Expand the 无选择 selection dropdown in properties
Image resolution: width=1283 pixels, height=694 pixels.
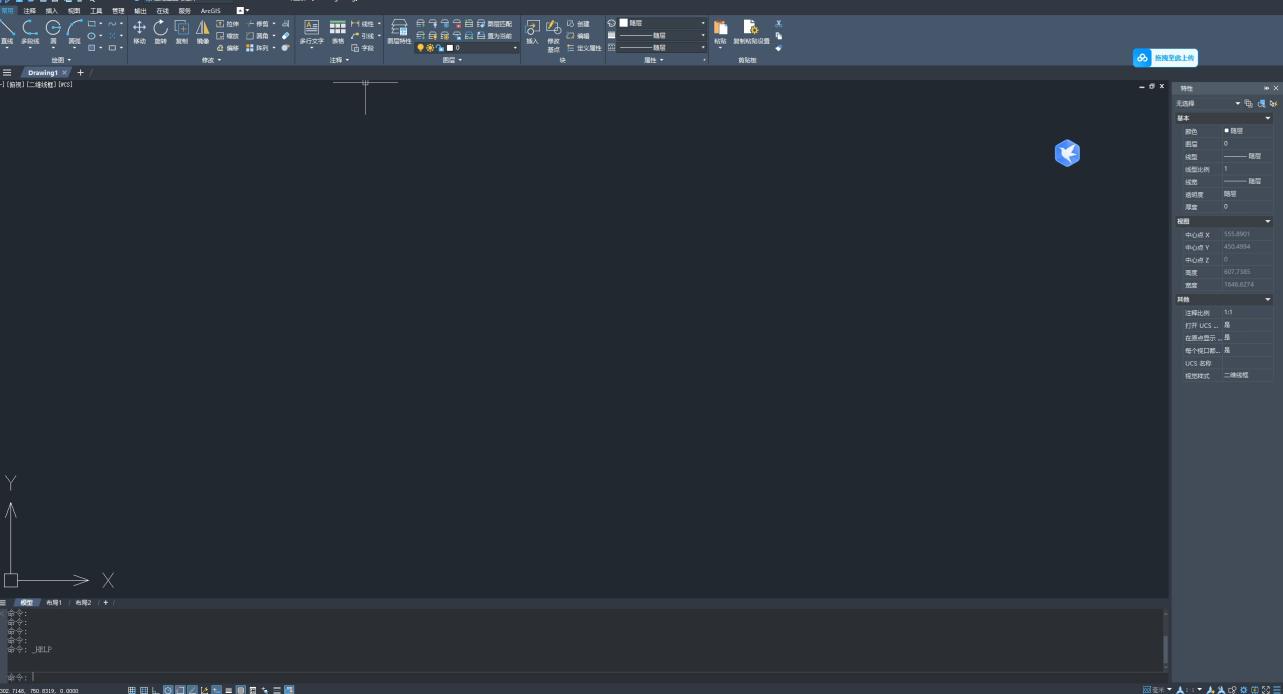tap(1237, 103)
